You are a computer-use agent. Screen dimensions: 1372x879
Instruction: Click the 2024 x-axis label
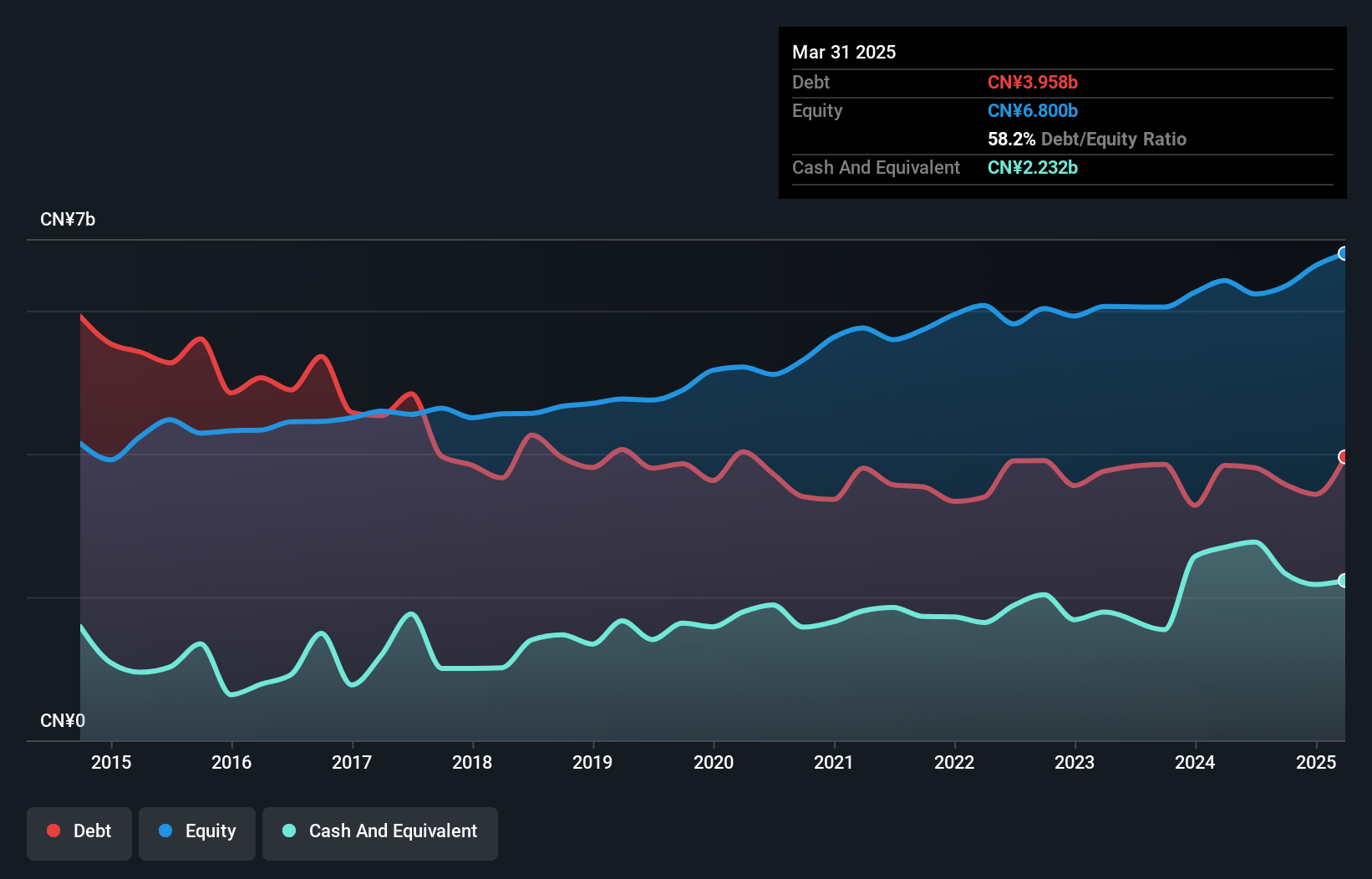point(1195,762)
